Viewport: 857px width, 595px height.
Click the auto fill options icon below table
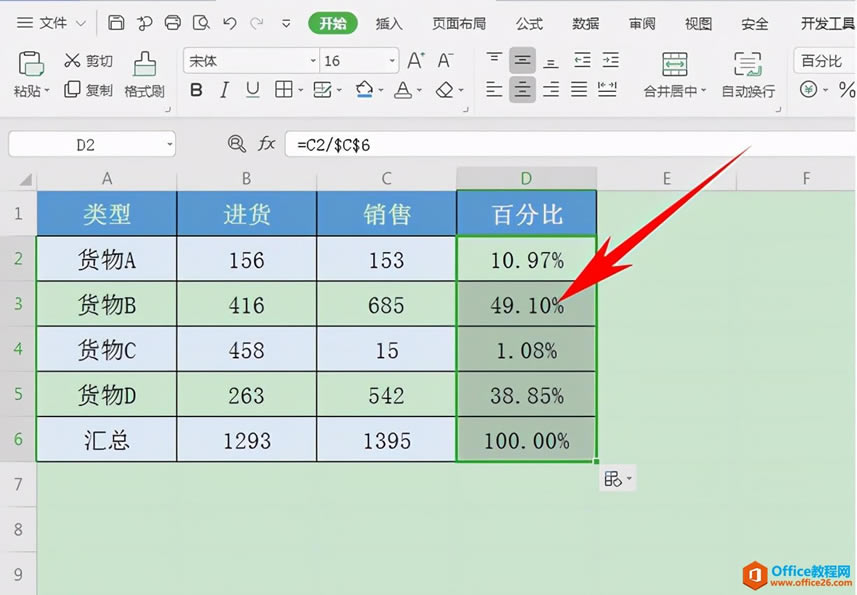(613, 479)
